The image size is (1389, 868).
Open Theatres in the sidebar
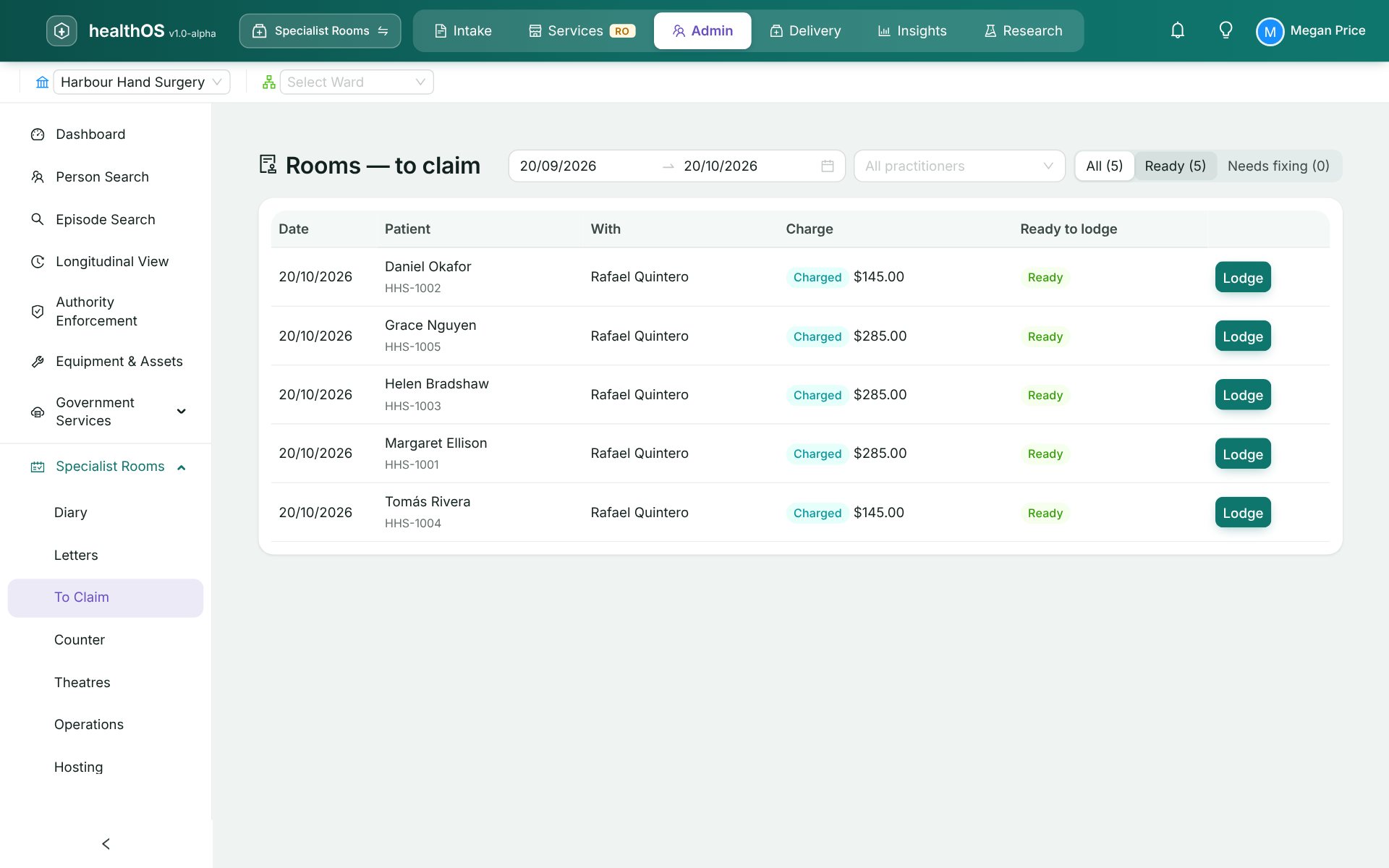(106, 683)
